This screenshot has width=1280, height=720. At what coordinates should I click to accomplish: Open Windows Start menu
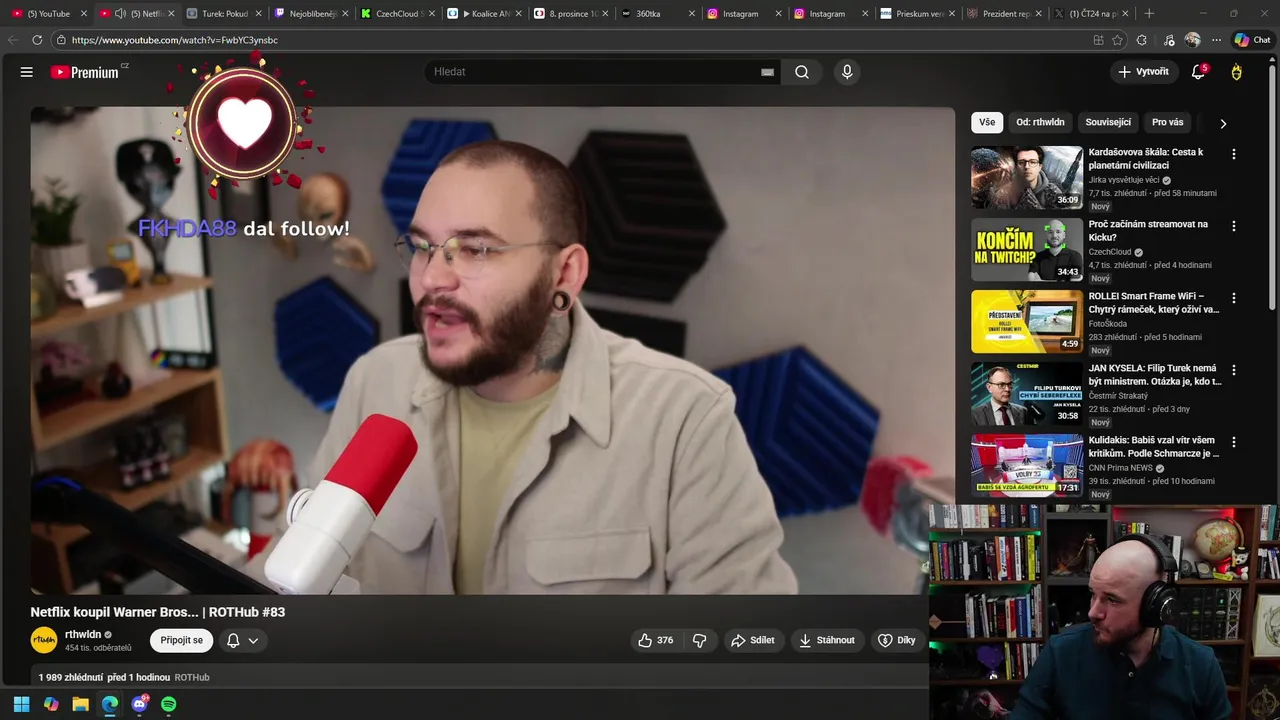(x=21, y=704)
